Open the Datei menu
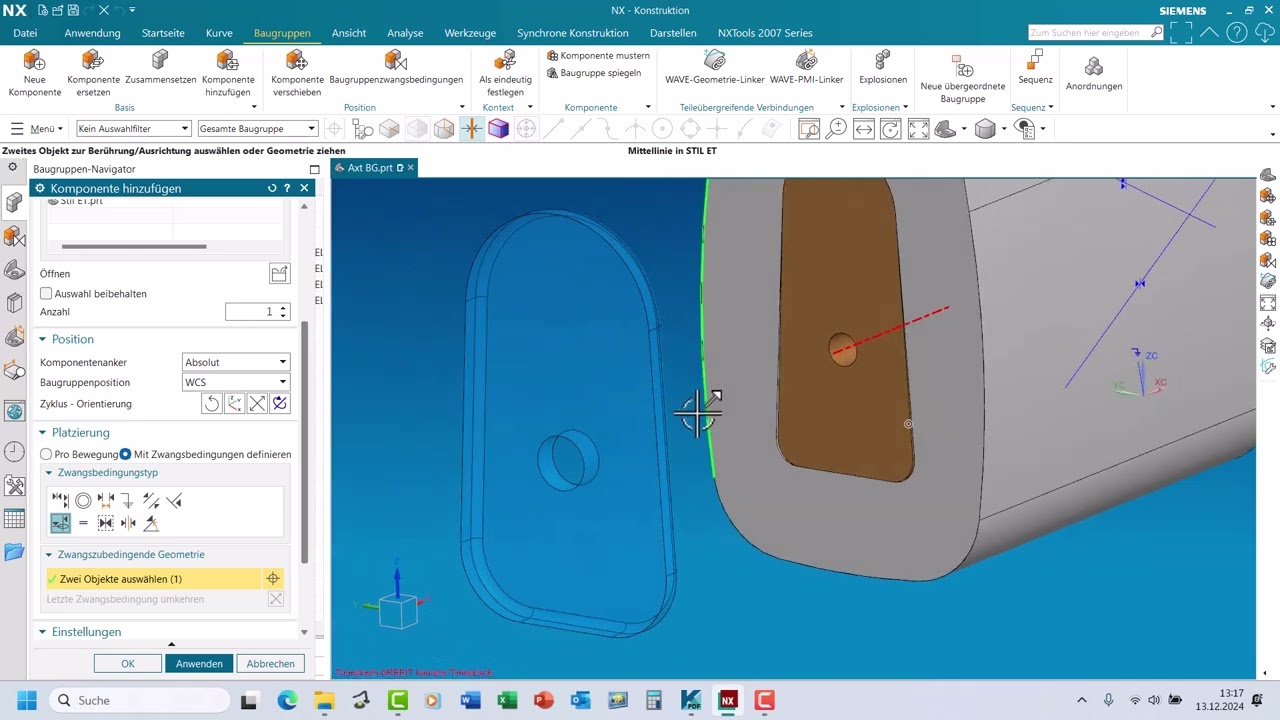The width and height of the screenshot is (1280, 720). coord(25,33)
